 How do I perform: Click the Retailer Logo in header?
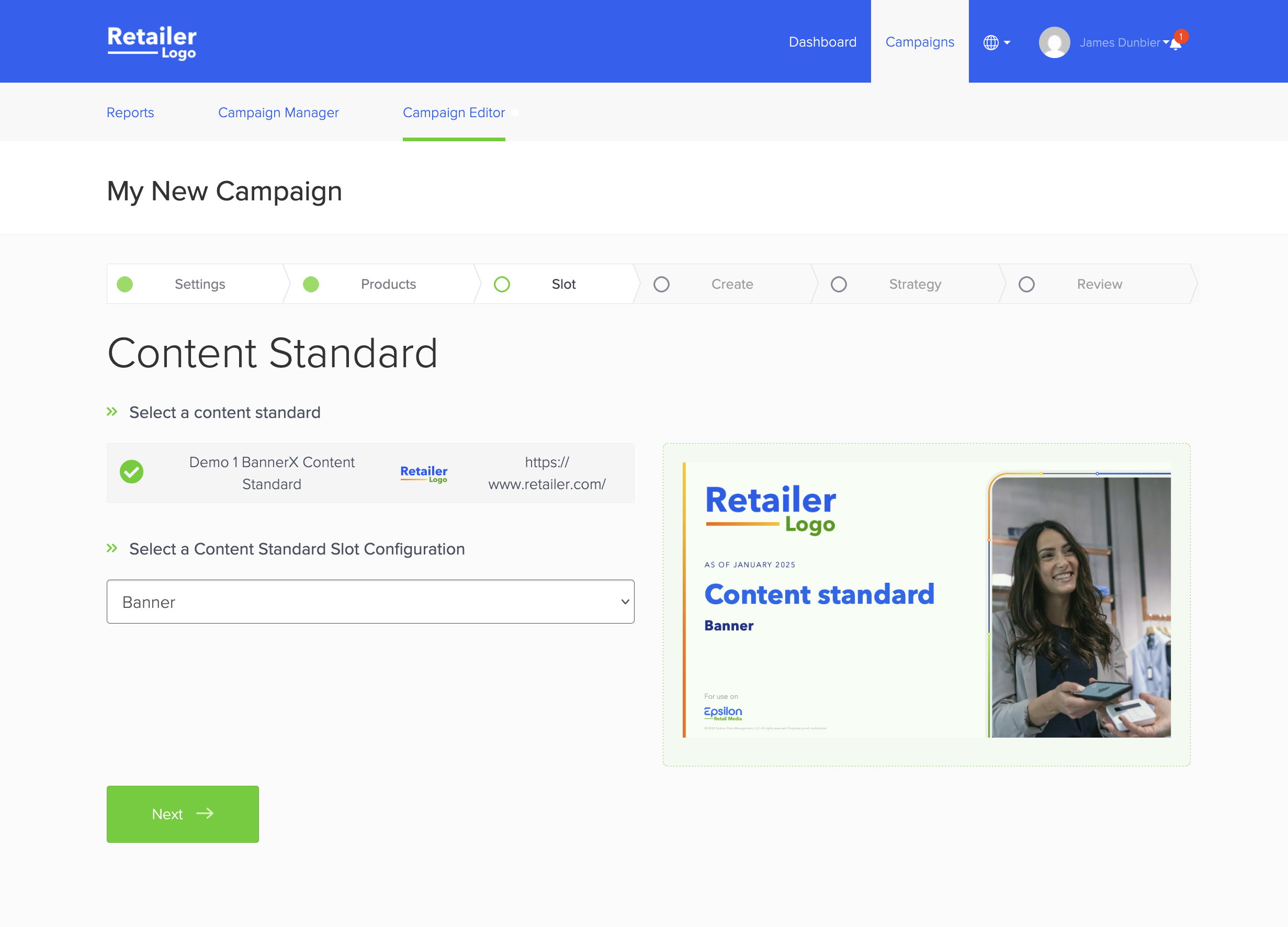click(x=152, y=42)
